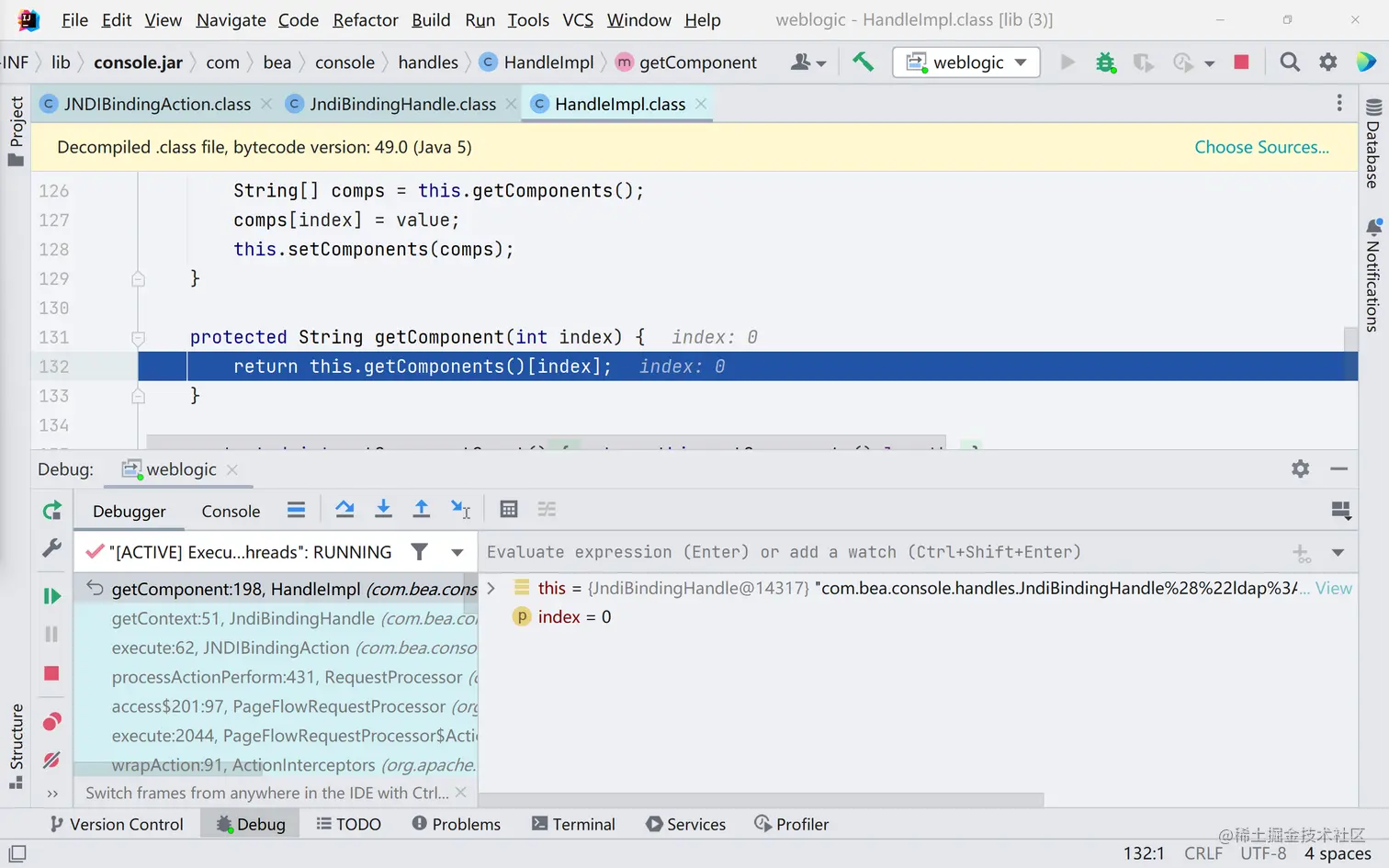
Task: Click the Run to Cursor icon
Action: tap(460, 509)
